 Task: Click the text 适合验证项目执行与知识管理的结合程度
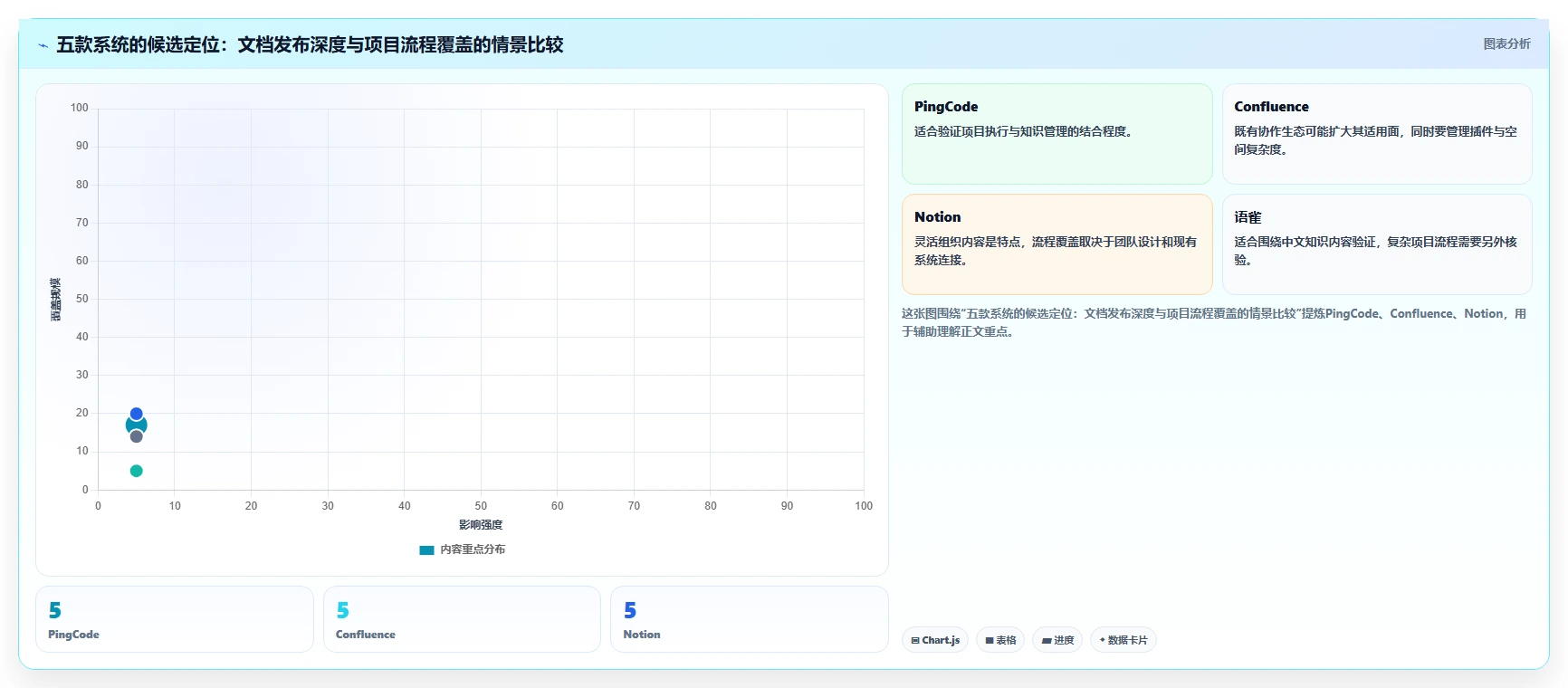1023,131
